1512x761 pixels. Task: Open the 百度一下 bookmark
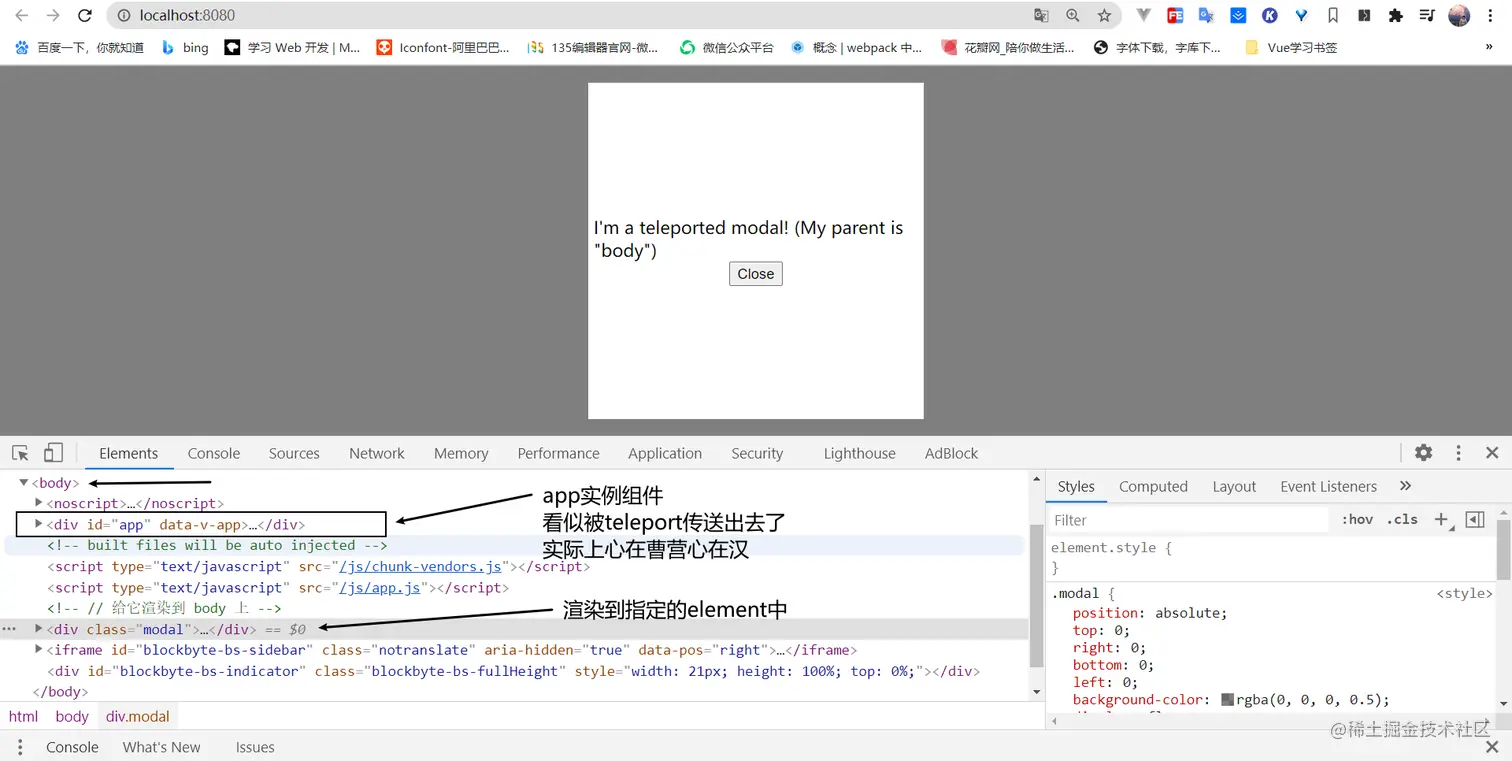pyautogui.click(x=81, y=47)
